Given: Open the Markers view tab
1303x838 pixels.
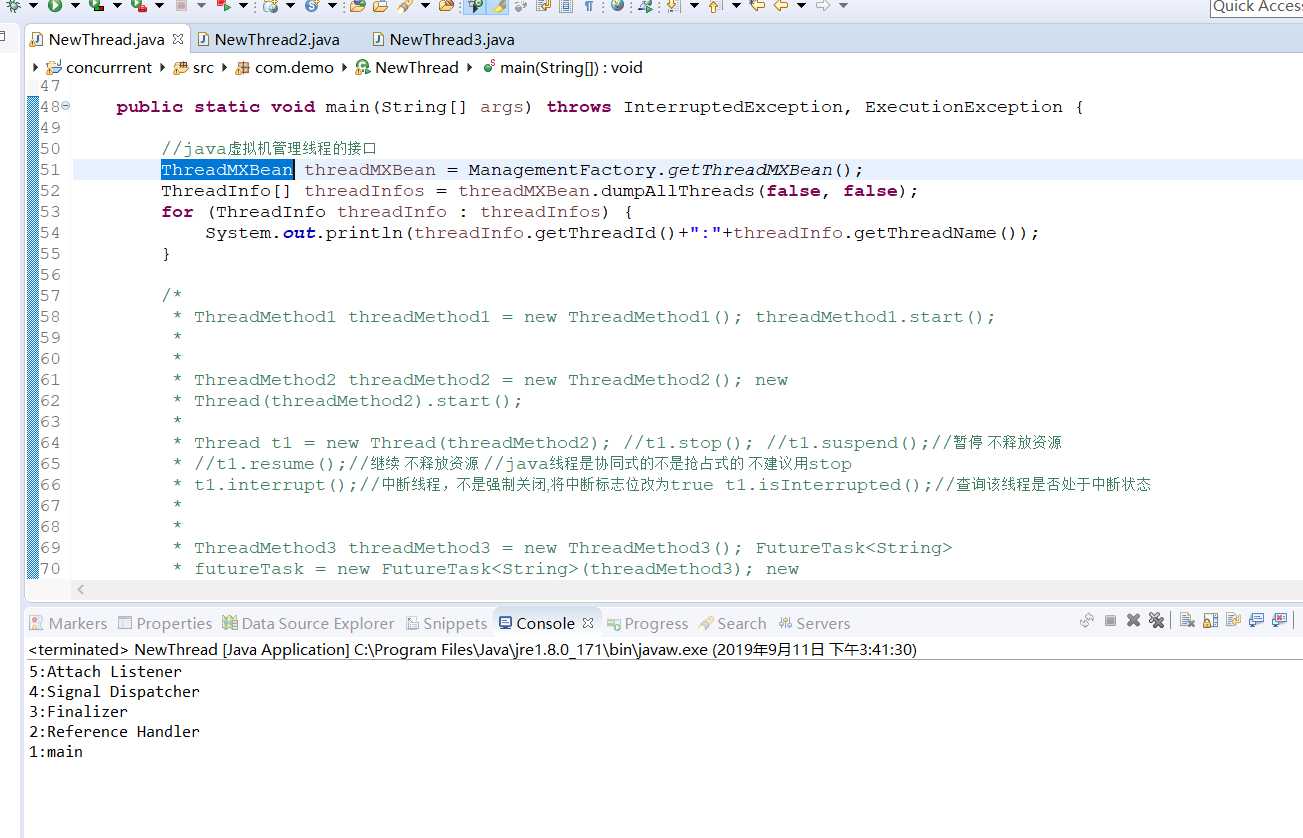Looking at the screenshot, I should [x=68, y=623].
